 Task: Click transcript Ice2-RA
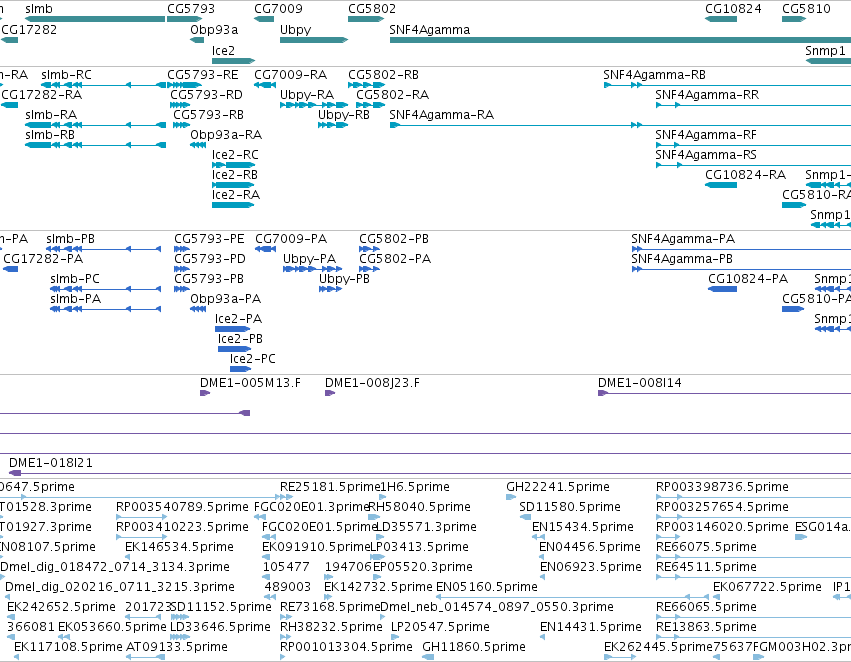pos(233,205)
